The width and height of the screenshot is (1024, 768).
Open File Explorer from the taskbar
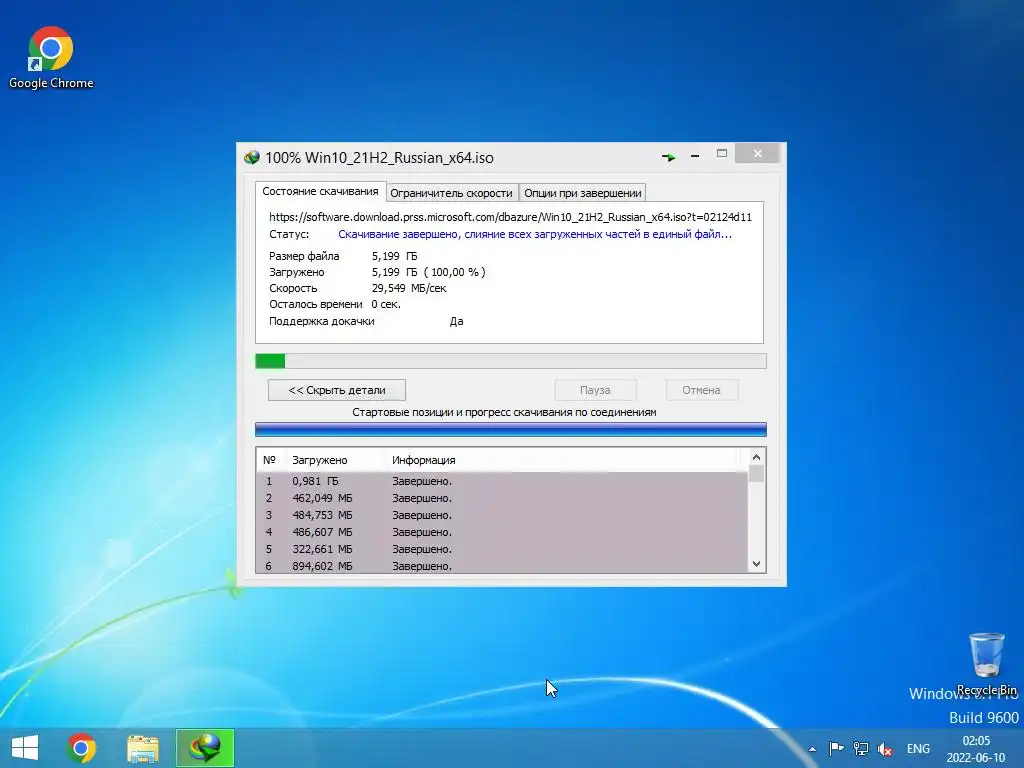pos(142,748)
